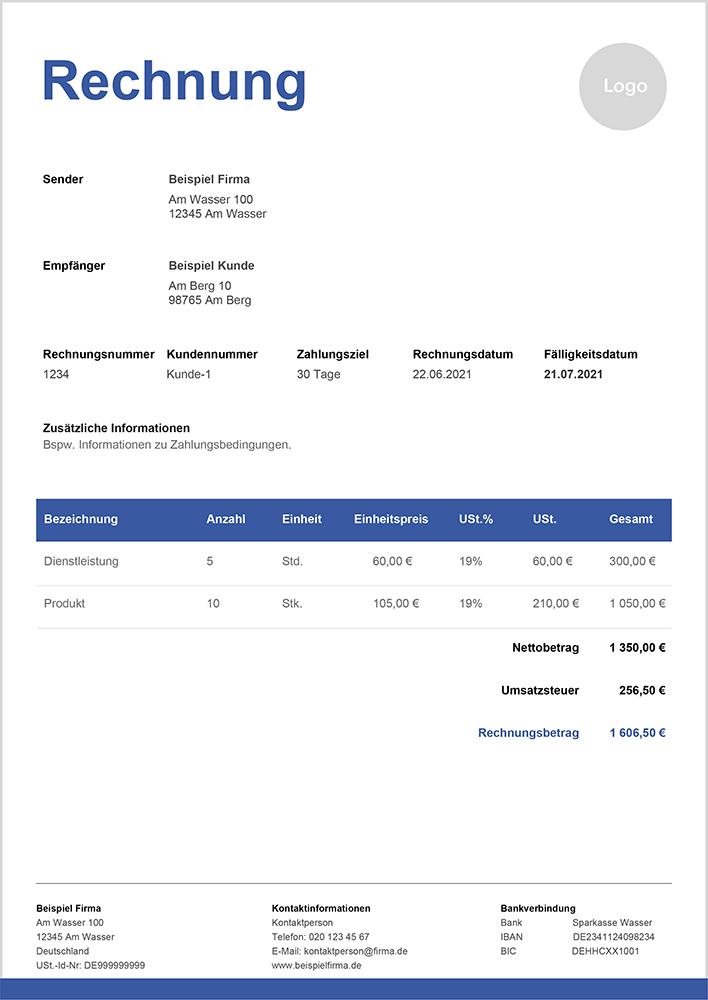708x1000 pixels.
Task: Click the Einheitspreis column header
Action: (391, 519)
